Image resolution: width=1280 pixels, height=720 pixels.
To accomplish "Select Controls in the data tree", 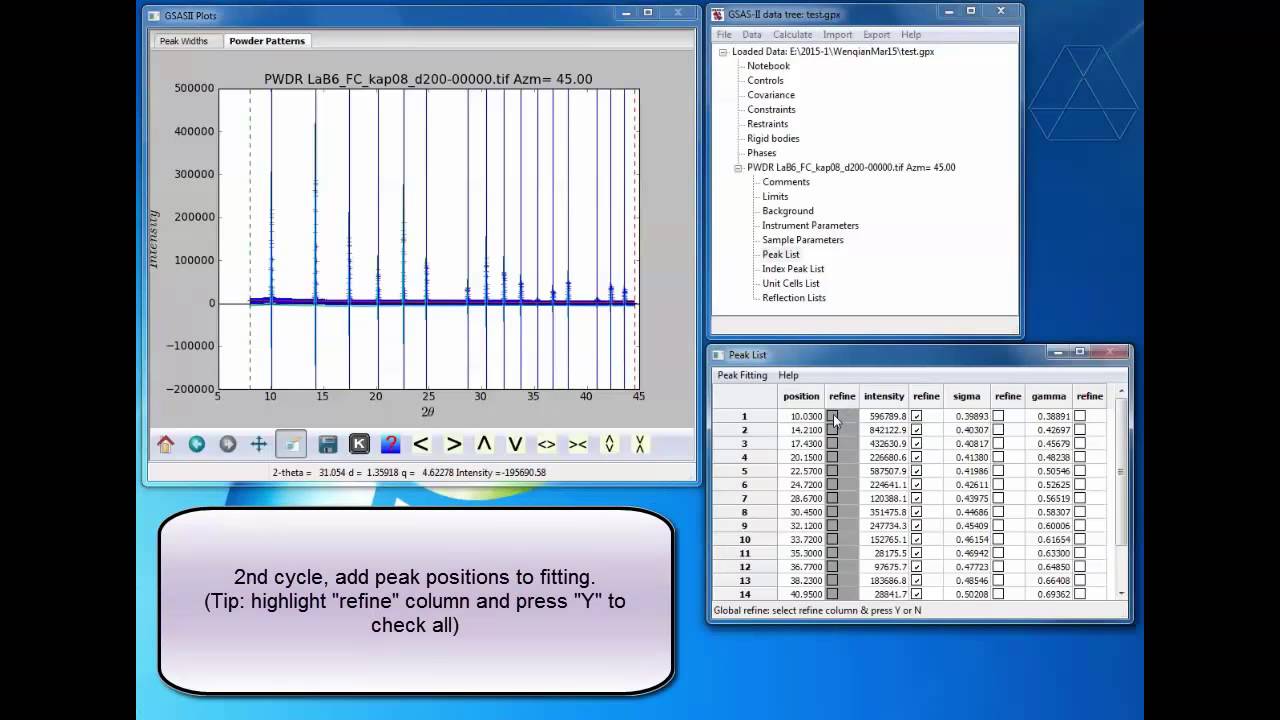I will point(766,81).
